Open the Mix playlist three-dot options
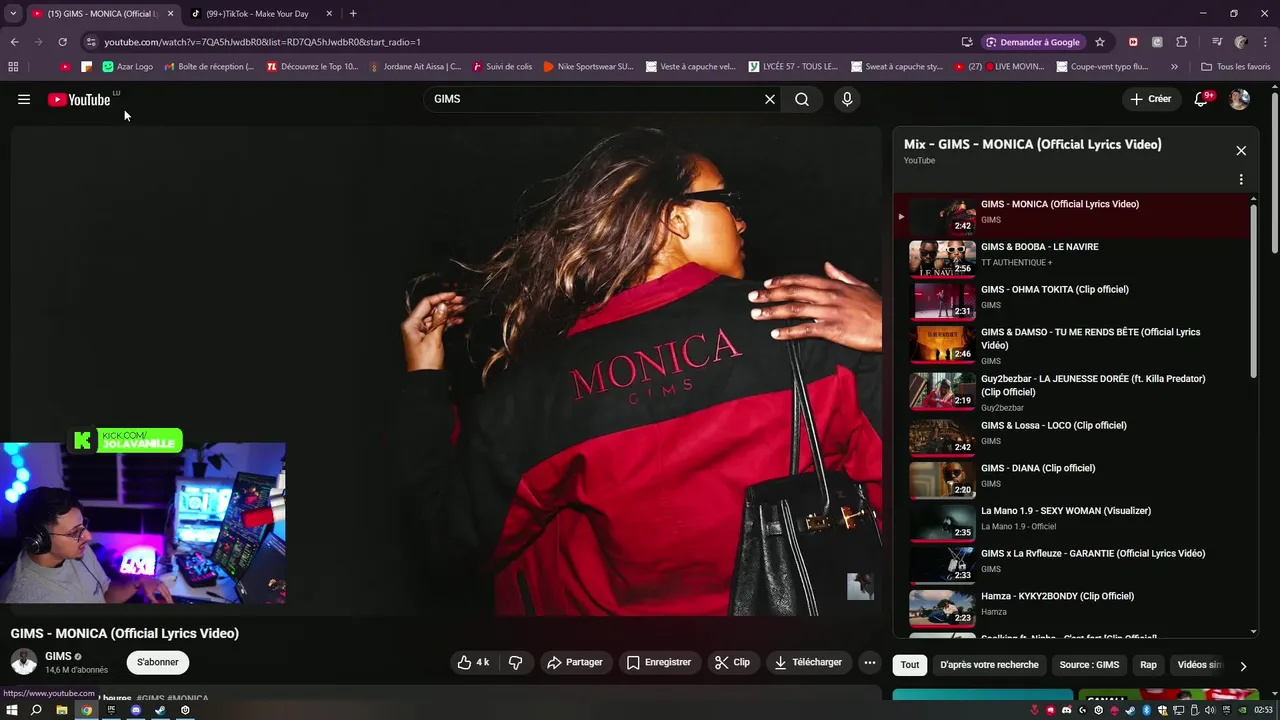 click(1241, 180)
